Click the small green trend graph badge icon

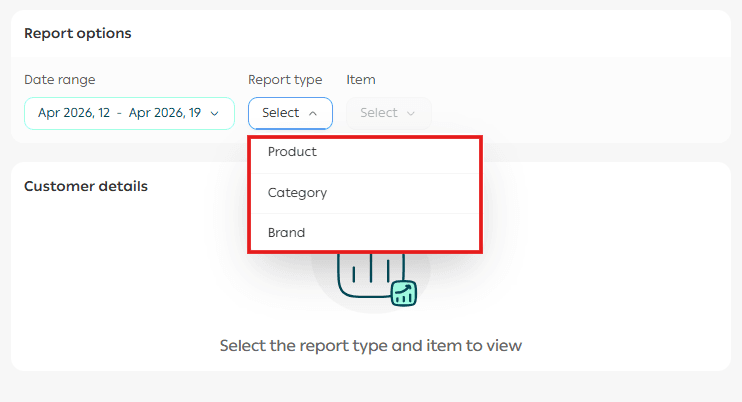(404, 293)
